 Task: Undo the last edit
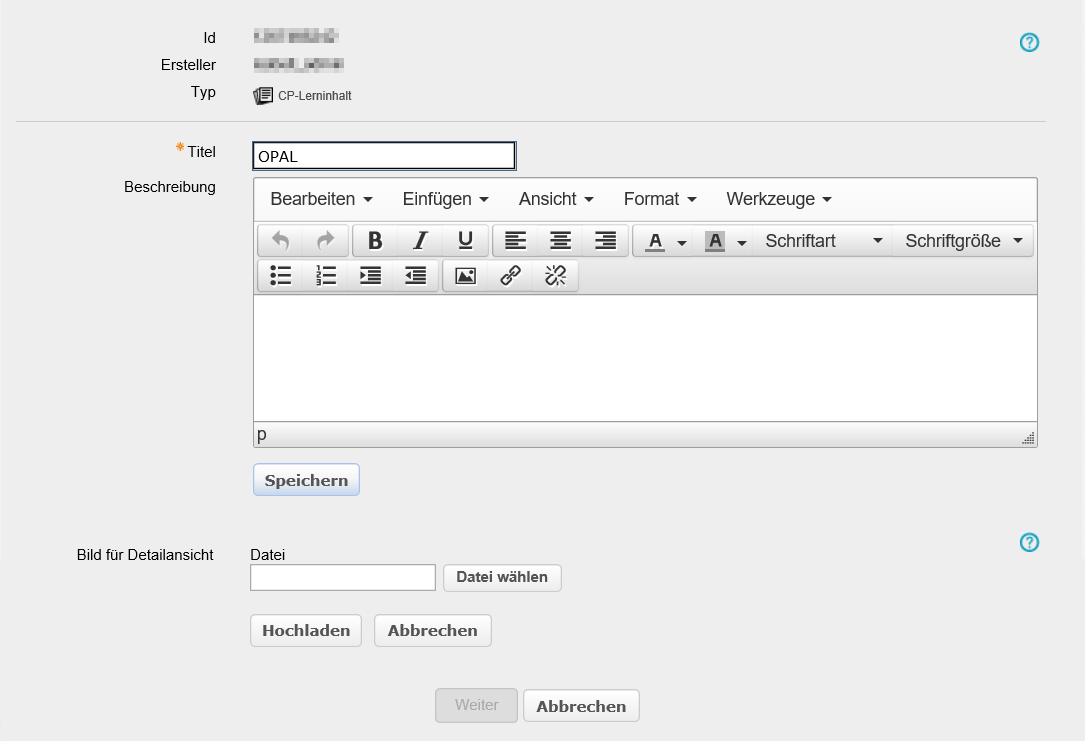pos(281,241)
